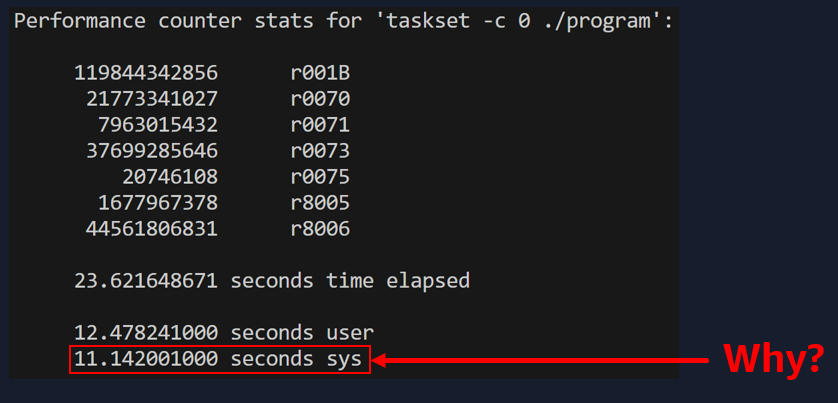Click the r0075 event name

tap(320, 177)
